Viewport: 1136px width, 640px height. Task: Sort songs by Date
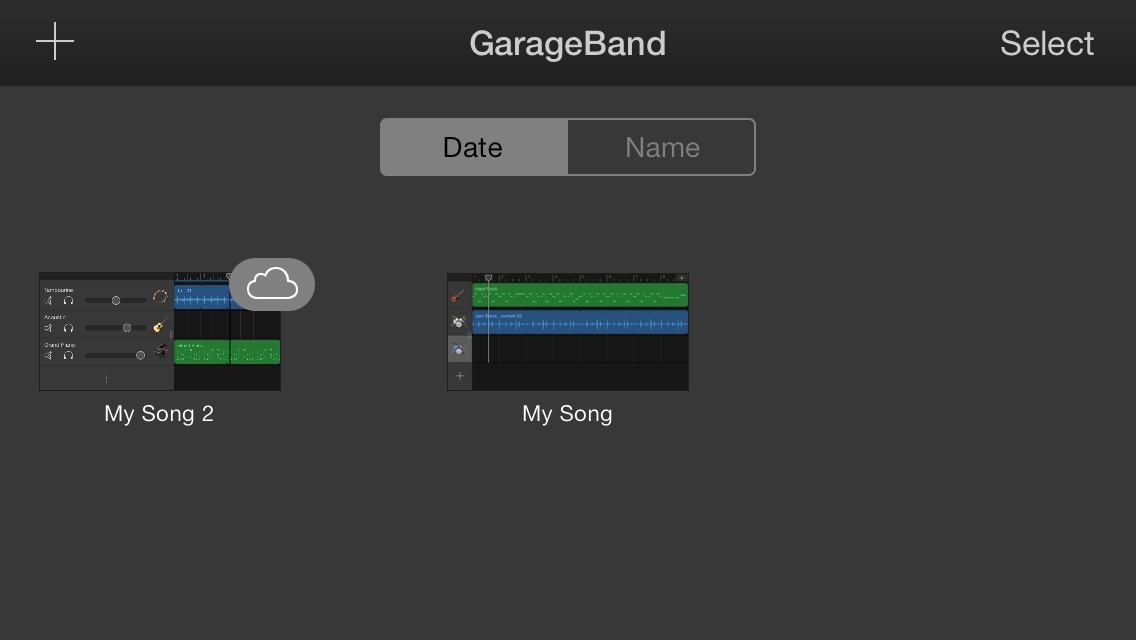pos(474,147)
